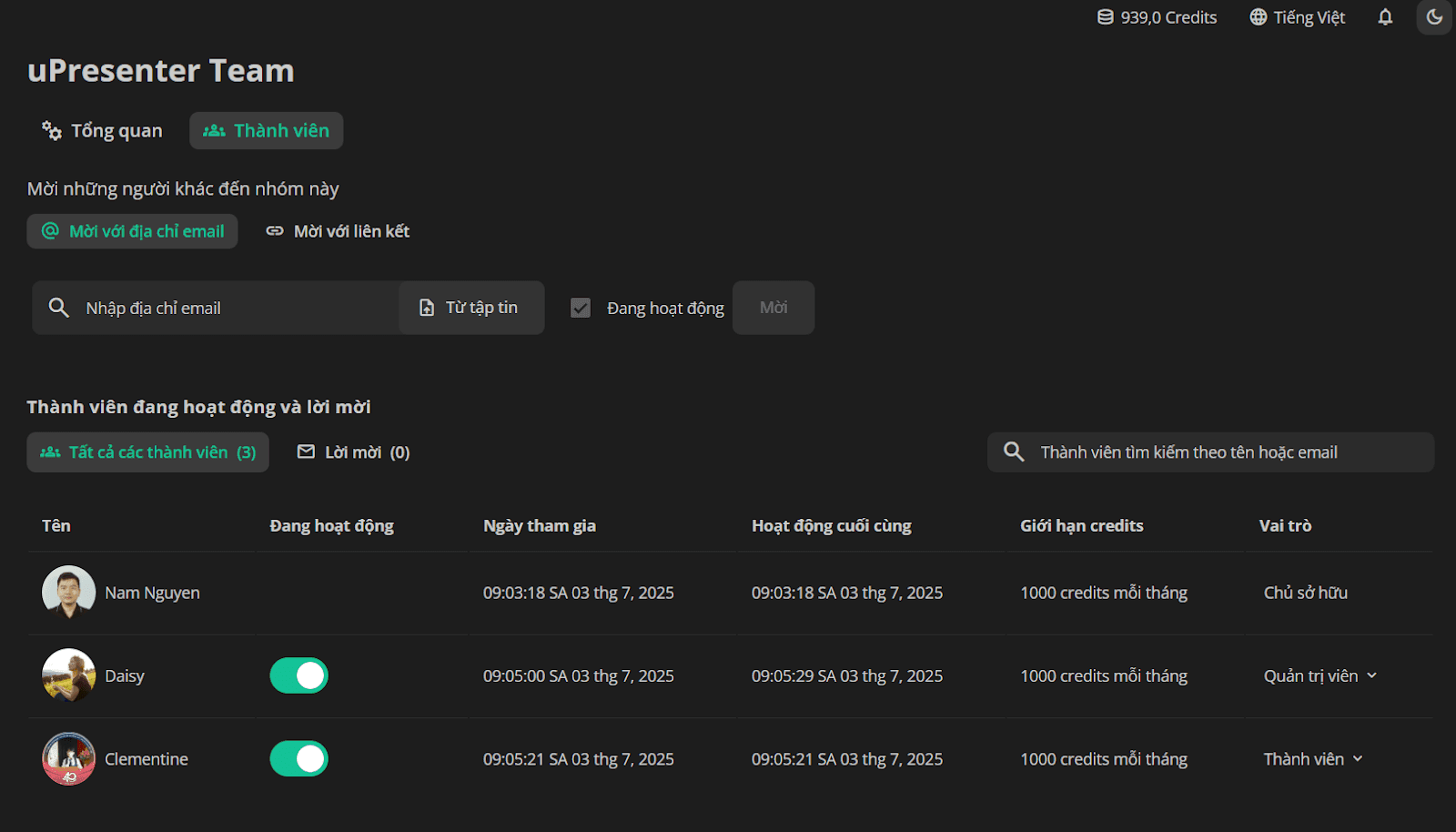Open the Lời mời (0) tab

point(354,452)
